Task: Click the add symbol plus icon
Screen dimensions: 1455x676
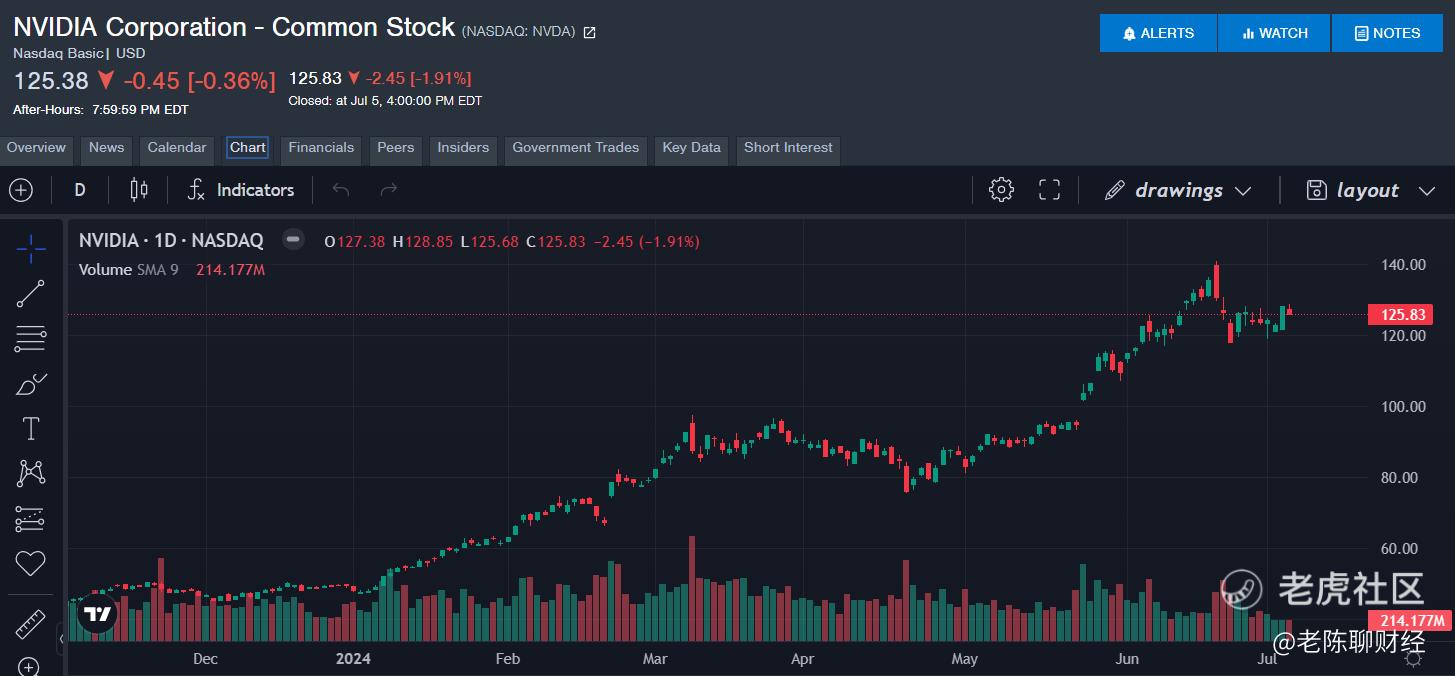Action: 21,190
